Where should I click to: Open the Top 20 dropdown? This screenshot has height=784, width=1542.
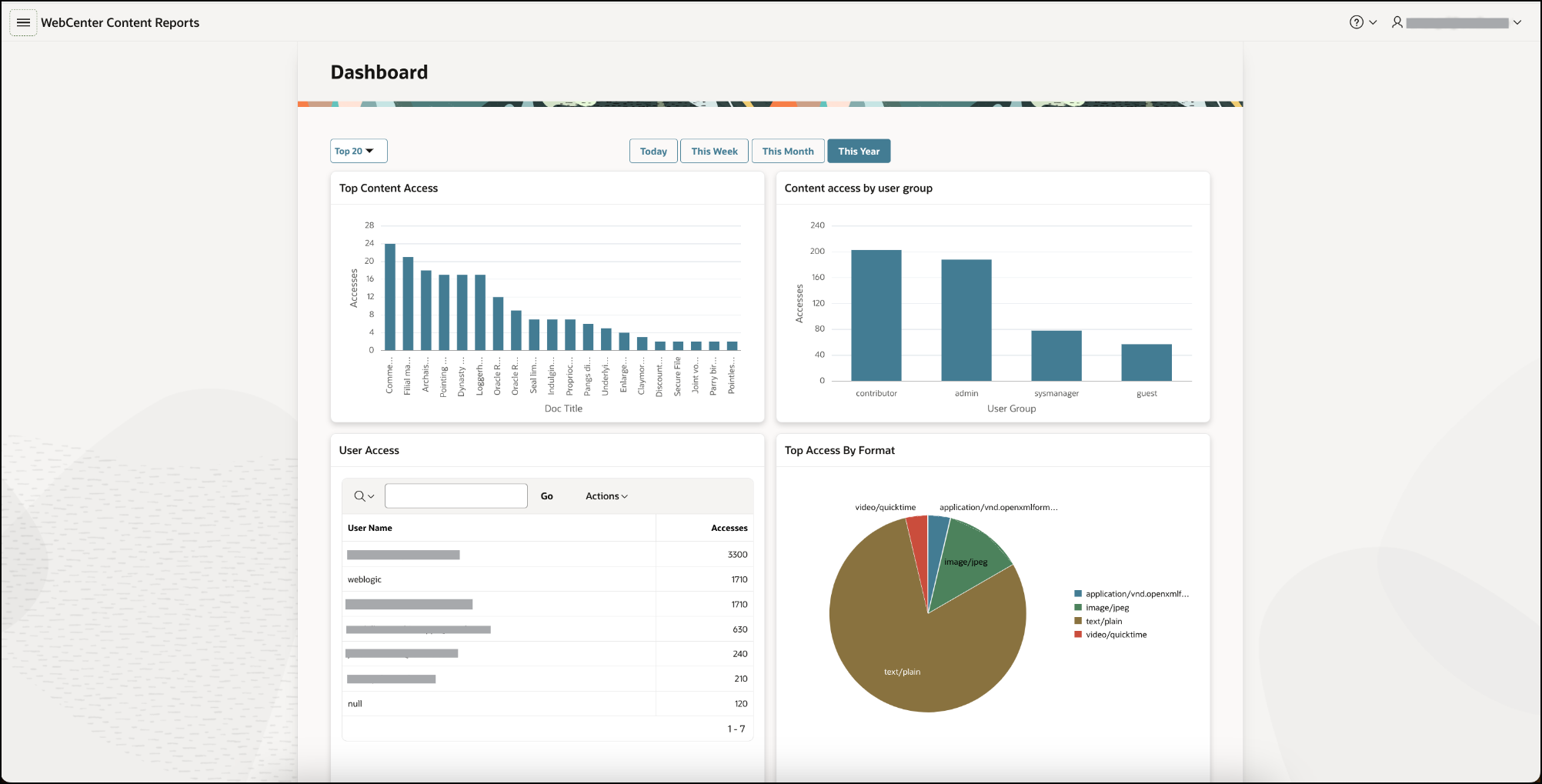click(x=359, y=151)
